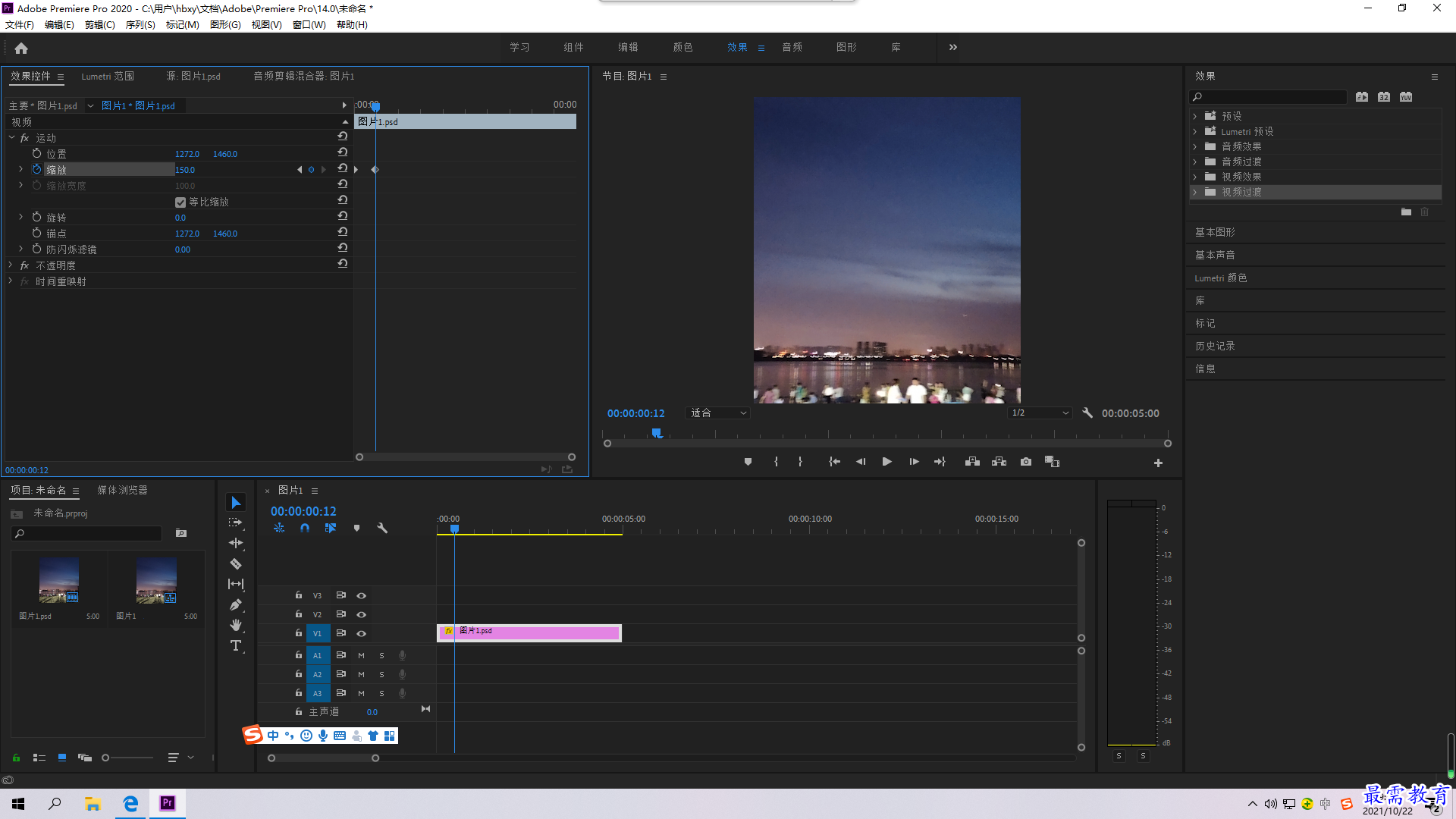Viewport: 1456px width, 819px height.
Task: Show more workspaces chevron
Action: (952, 47)
